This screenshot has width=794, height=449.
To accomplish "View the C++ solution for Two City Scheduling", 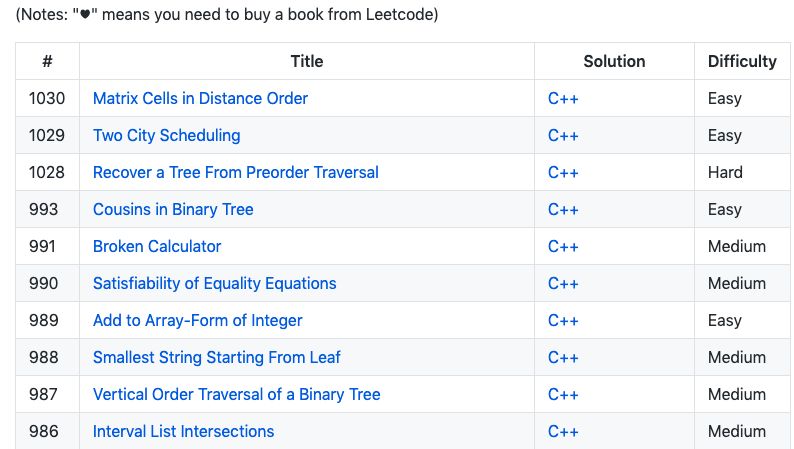I will [x=563, y=135].
